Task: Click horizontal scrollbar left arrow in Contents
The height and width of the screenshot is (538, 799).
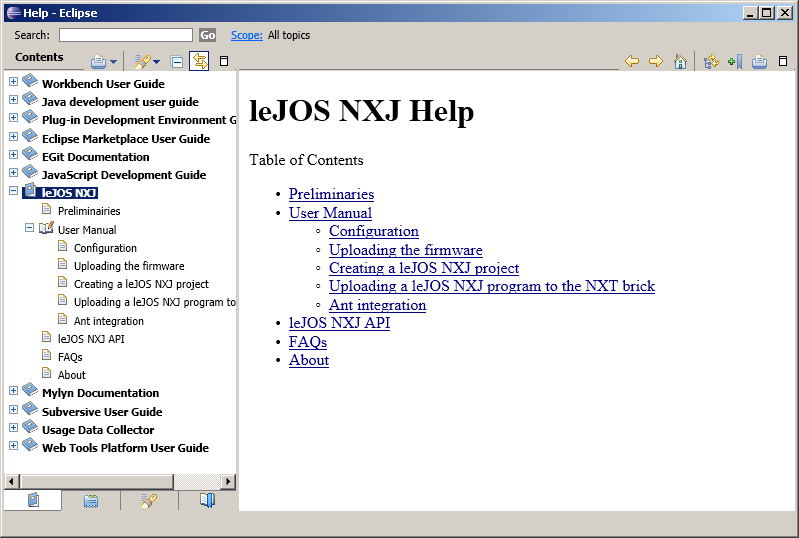Action: pyautogui.click(x=11, y=481)
